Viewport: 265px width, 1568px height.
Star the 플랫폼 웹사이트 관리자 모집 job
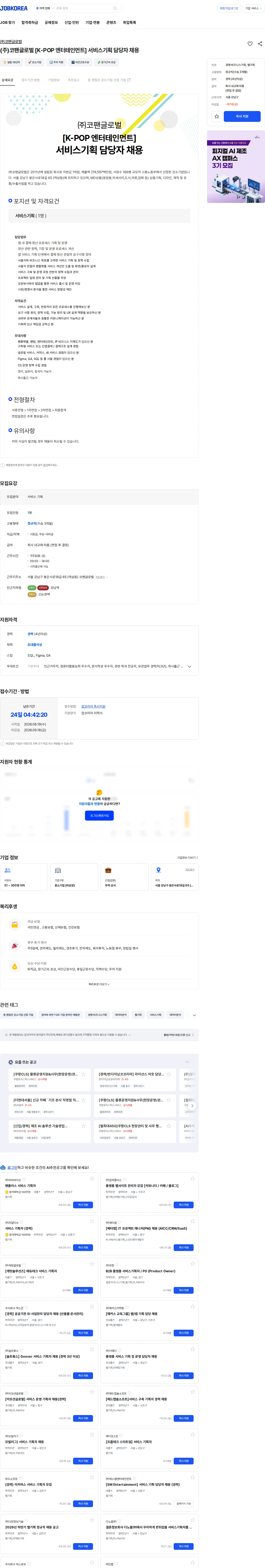coord(193,1178)
